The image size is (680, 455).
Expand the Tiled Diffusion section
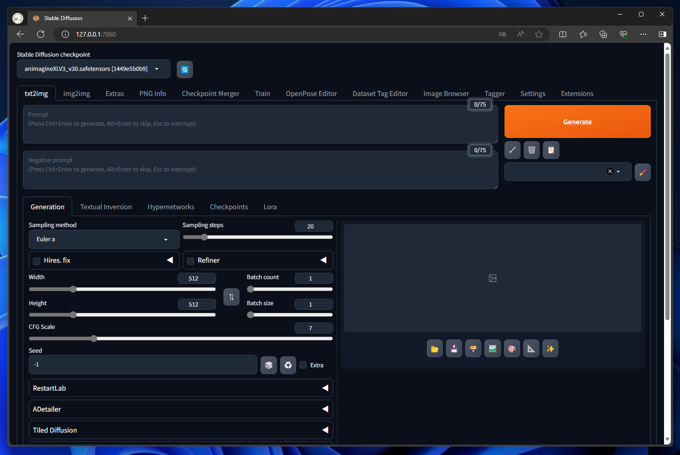click(x=180, y=430)
